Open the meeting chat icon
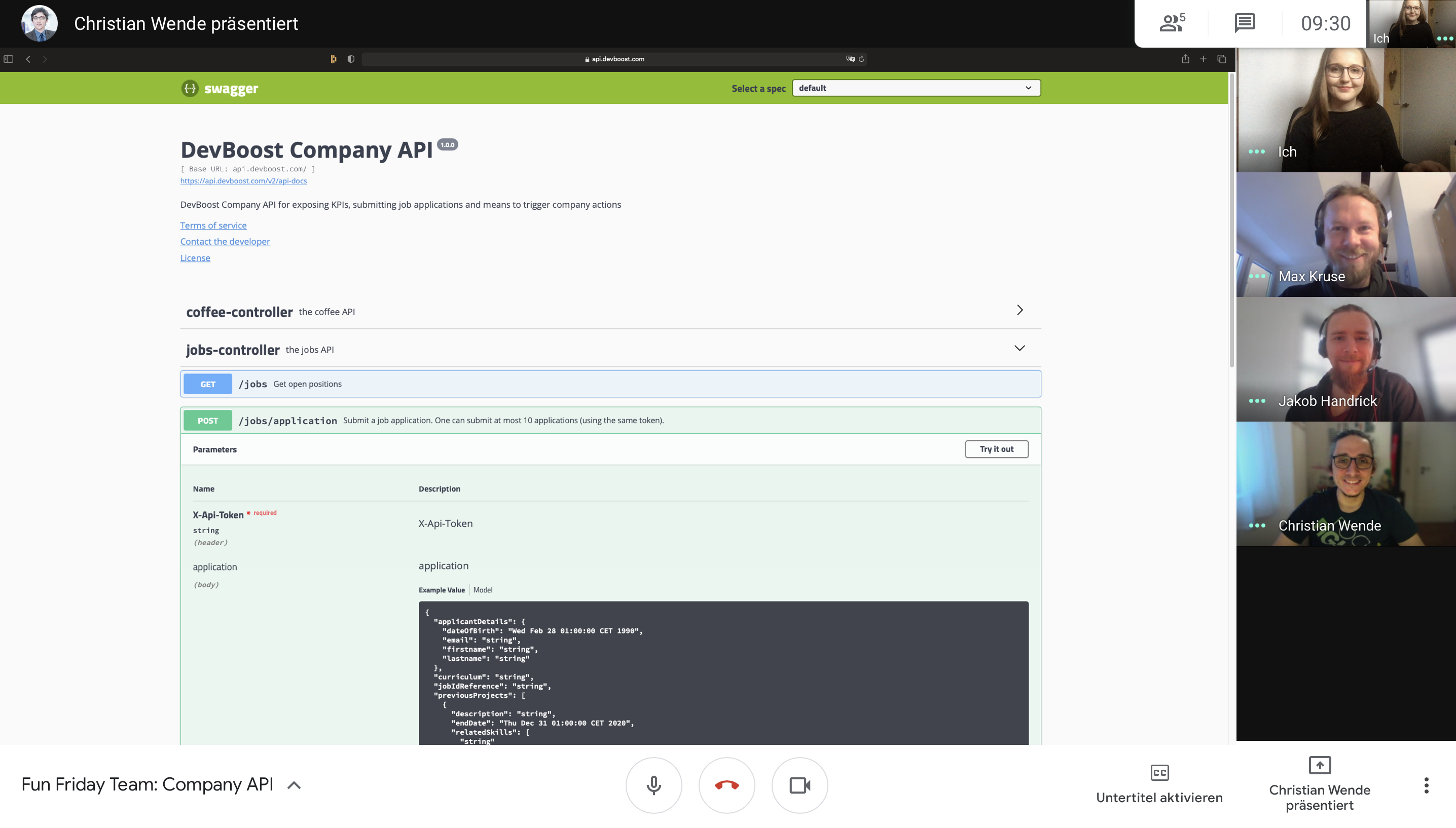This screenshot has height=828, width=1456. (1245, 23)
